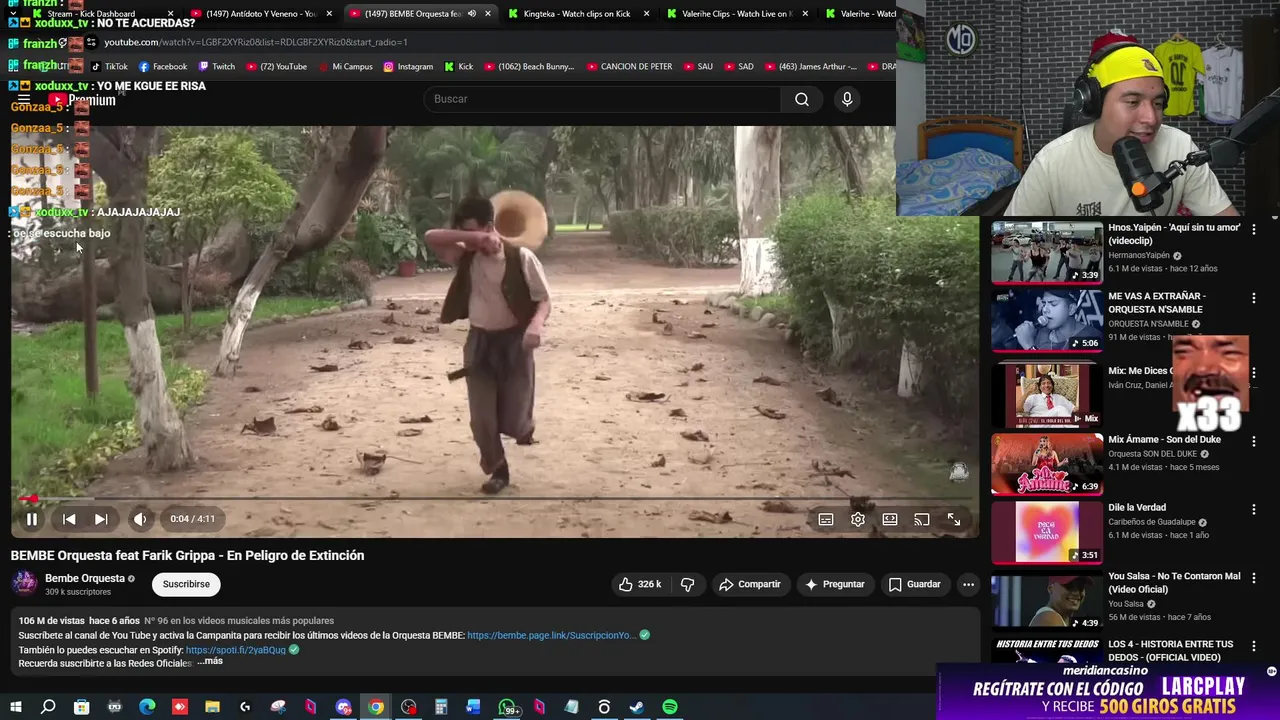Open ME VAS A EXTRAÑAR video title
Image resolution: width=1280 pixels, height=720 pixels.
click(1157, 302)
